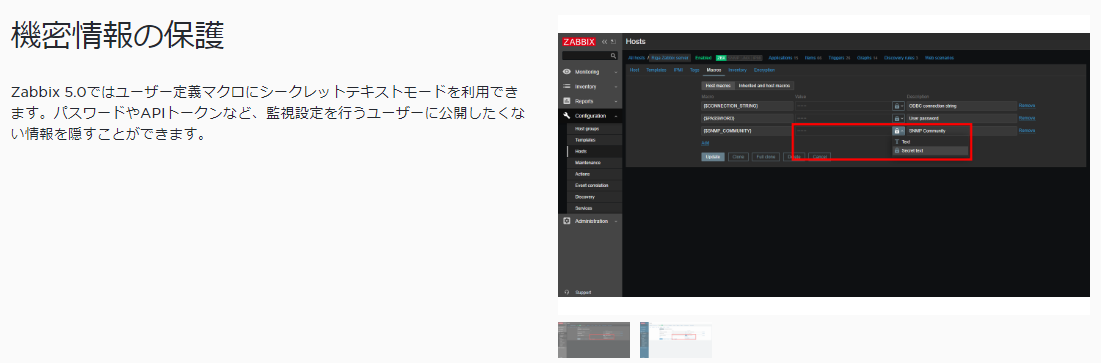Select Inherited and host macros option
Viewport: 1101px width, 363px height.
764,85
